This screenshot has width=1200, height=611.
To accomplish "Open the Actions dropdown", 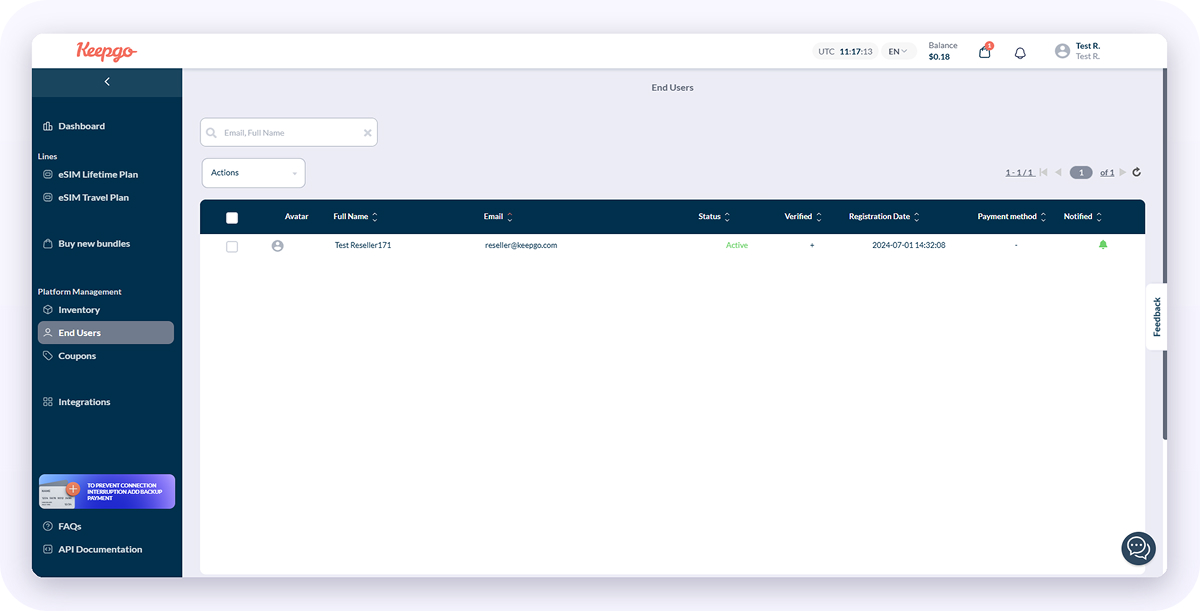I will click(254, 173).
